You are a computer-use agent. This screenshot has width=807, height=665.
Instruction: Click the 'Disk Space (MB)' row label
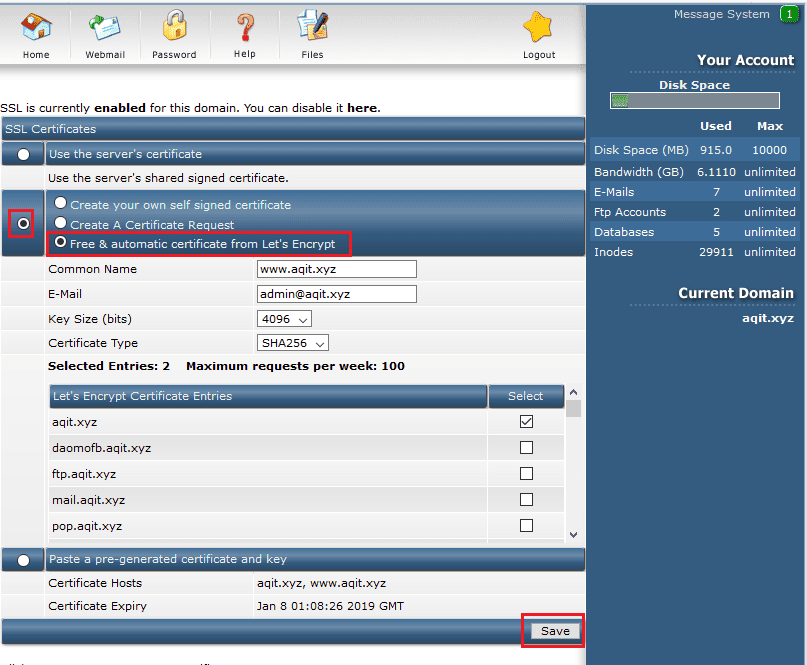641,150
